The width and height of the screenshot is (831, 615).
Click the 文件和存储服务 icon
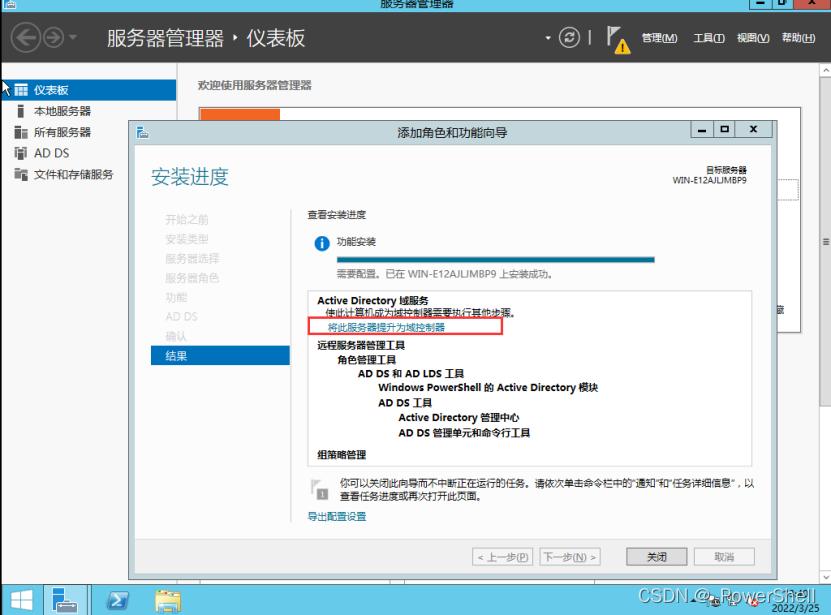pos(21,174)
